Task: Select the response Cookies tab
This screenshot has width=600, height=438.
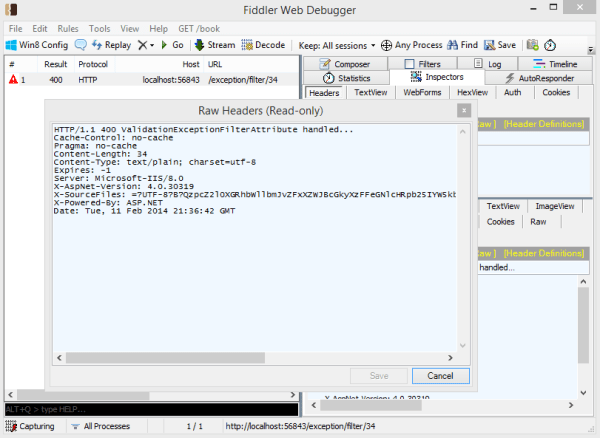Action: 500,222
